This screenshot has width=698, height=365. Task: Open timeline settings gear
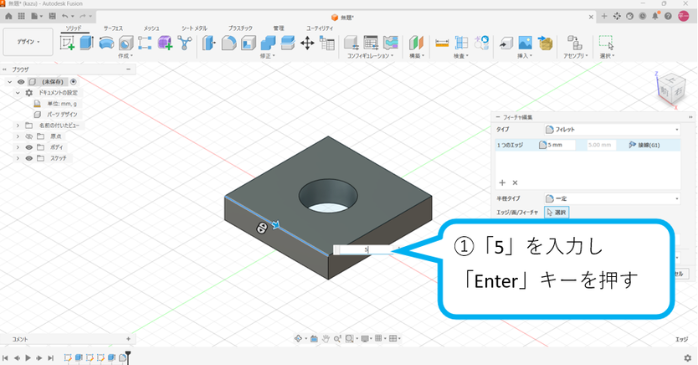click(688, 358)
